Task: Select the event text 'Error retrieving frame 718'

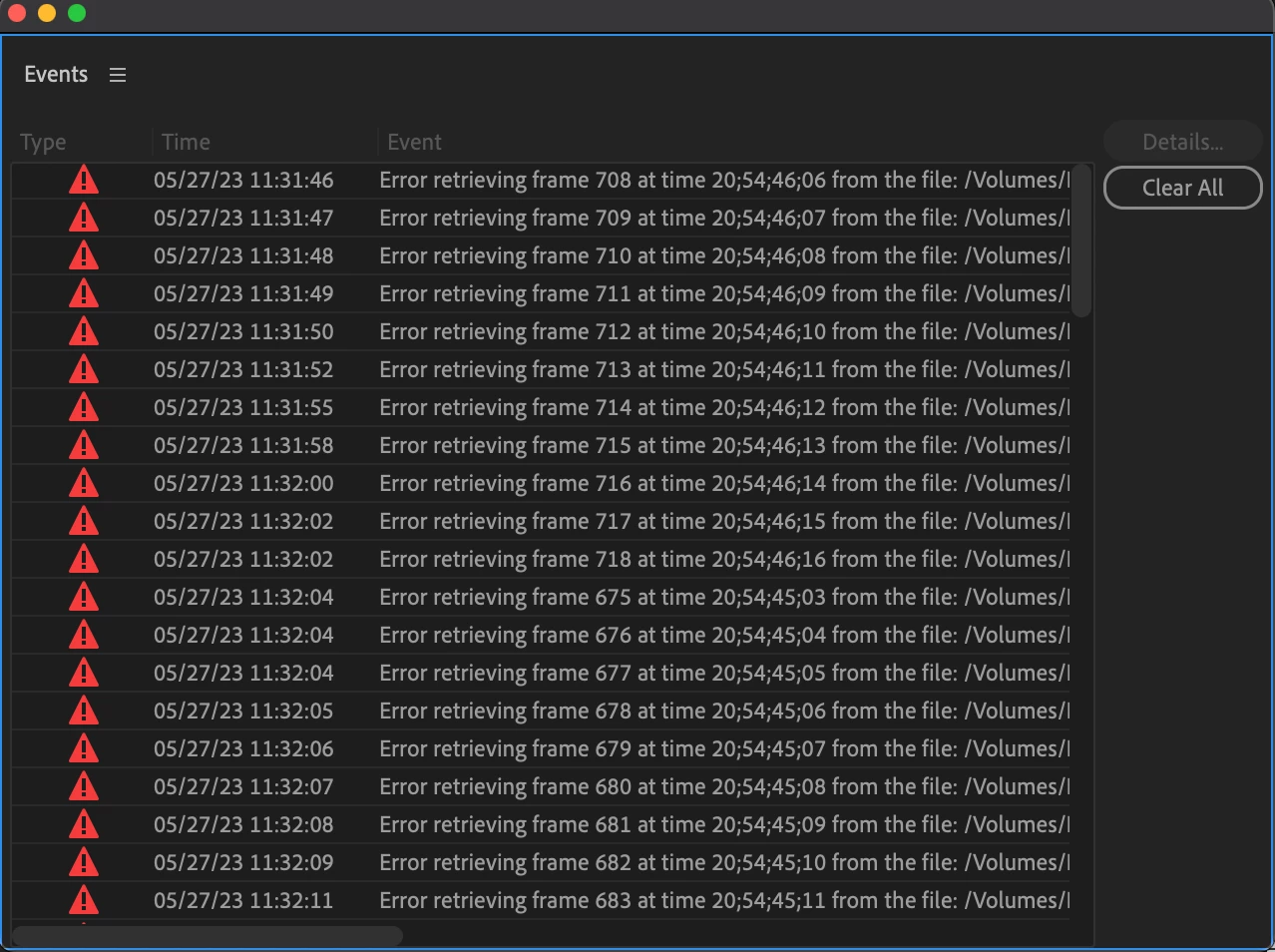Action: 506,560
